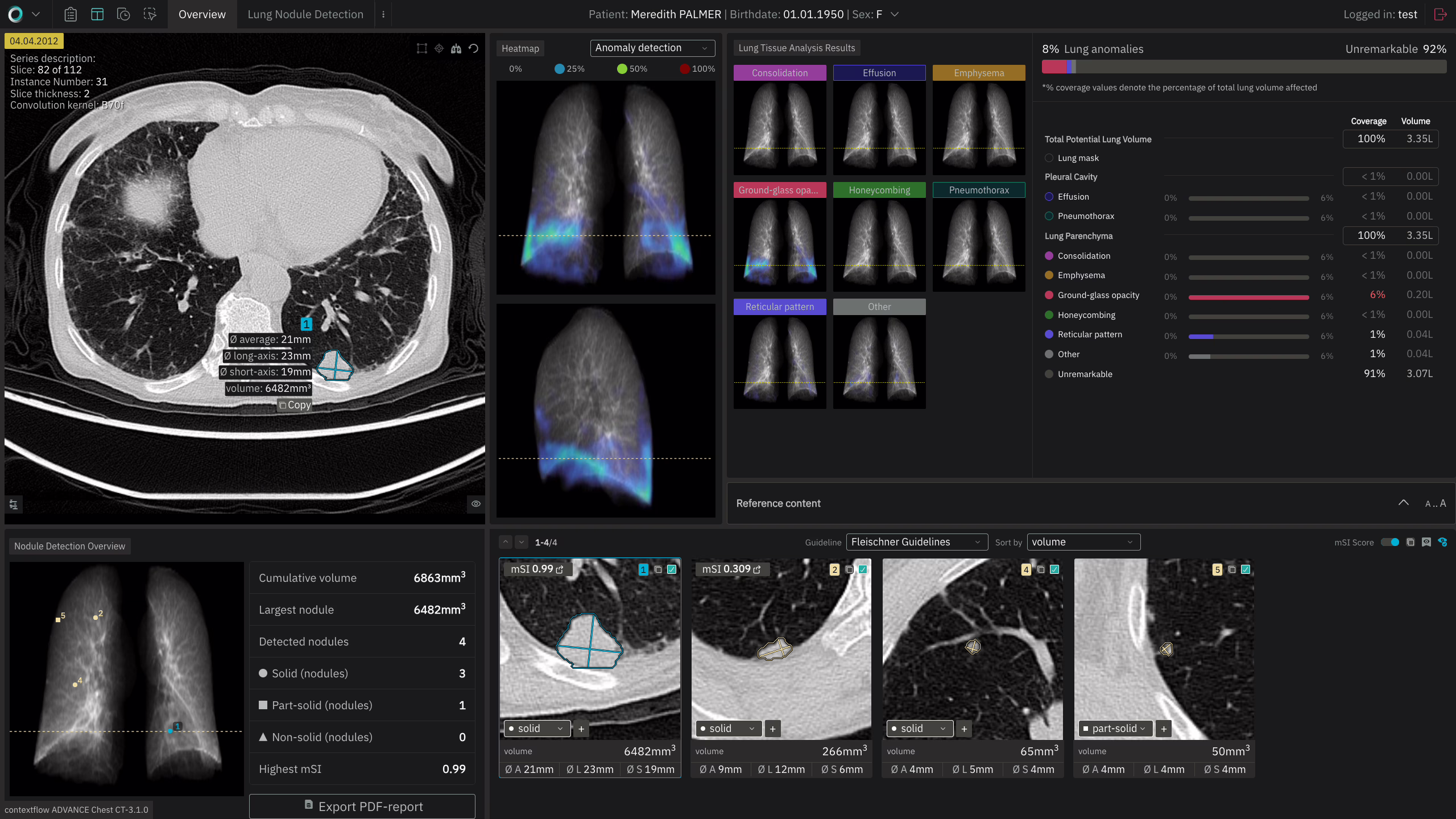Click the lungs icon in CT viewer
Screen dimensions: 1456x819
click(x=456, y=48)
